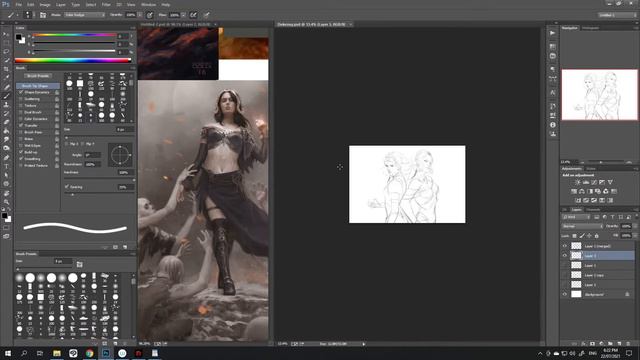Enable the Scattering checkbox
This screenshot has width=640, height=360.
[x=21, y=99]
